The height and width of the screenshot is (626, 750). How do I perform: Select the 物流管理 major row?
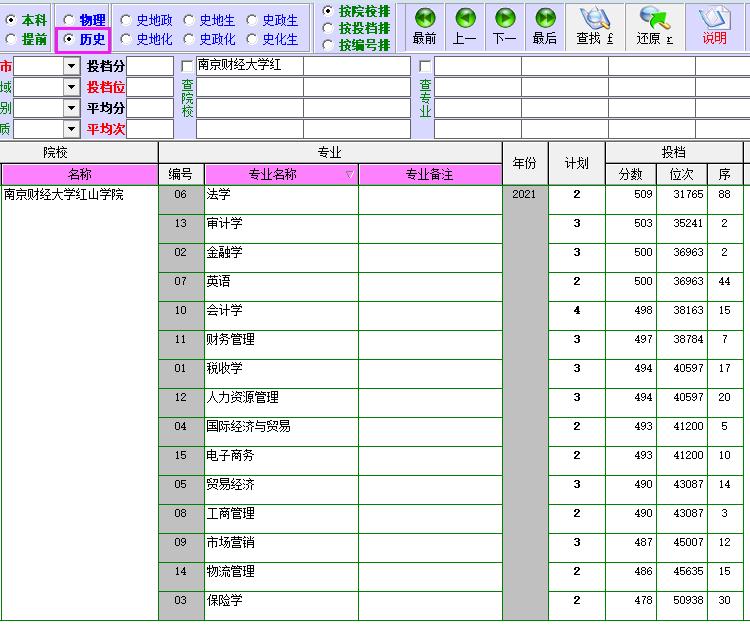281,577
